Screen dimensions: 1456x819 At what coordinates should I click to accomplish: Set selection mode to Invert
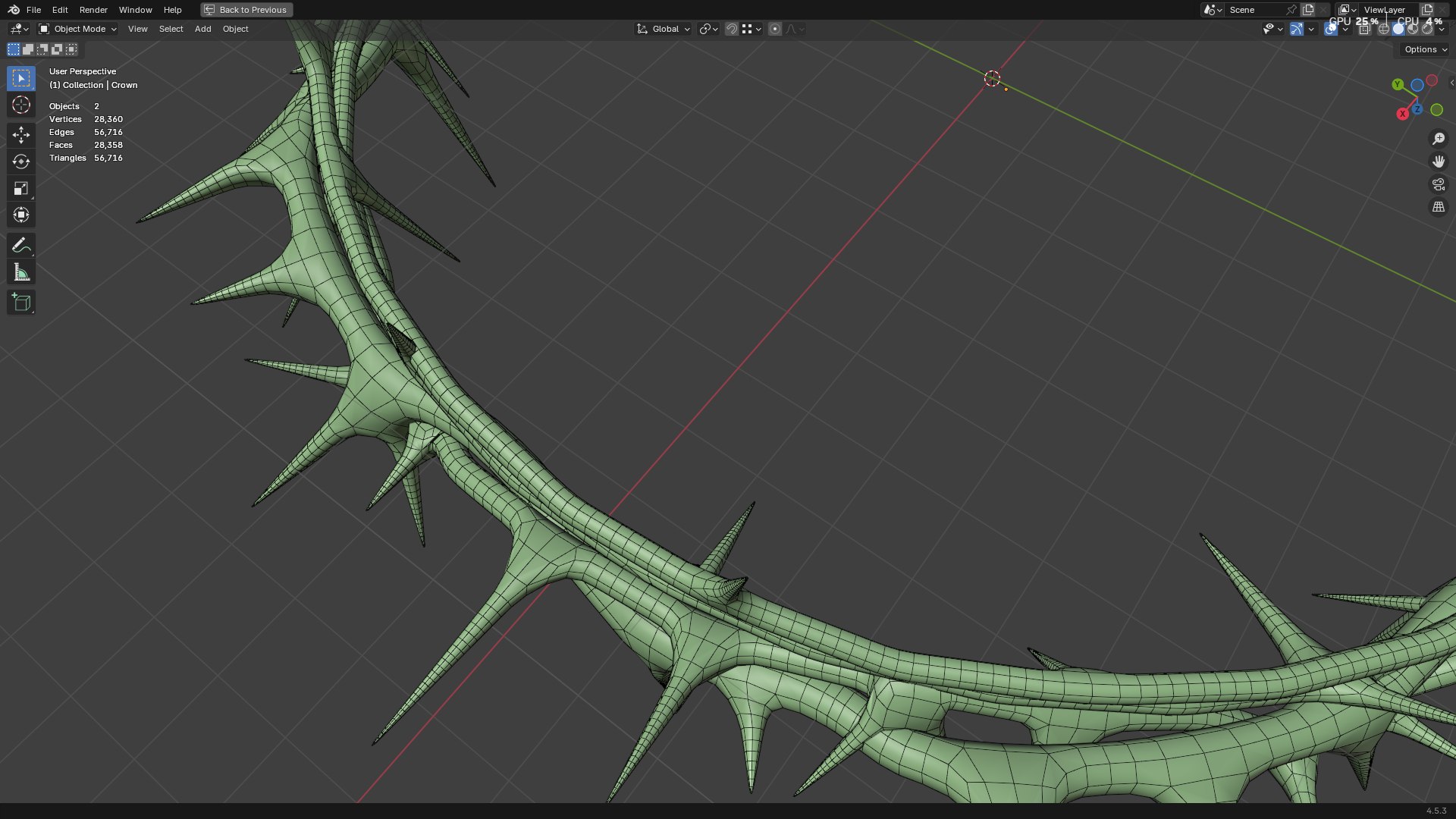[x=57, y=49]
